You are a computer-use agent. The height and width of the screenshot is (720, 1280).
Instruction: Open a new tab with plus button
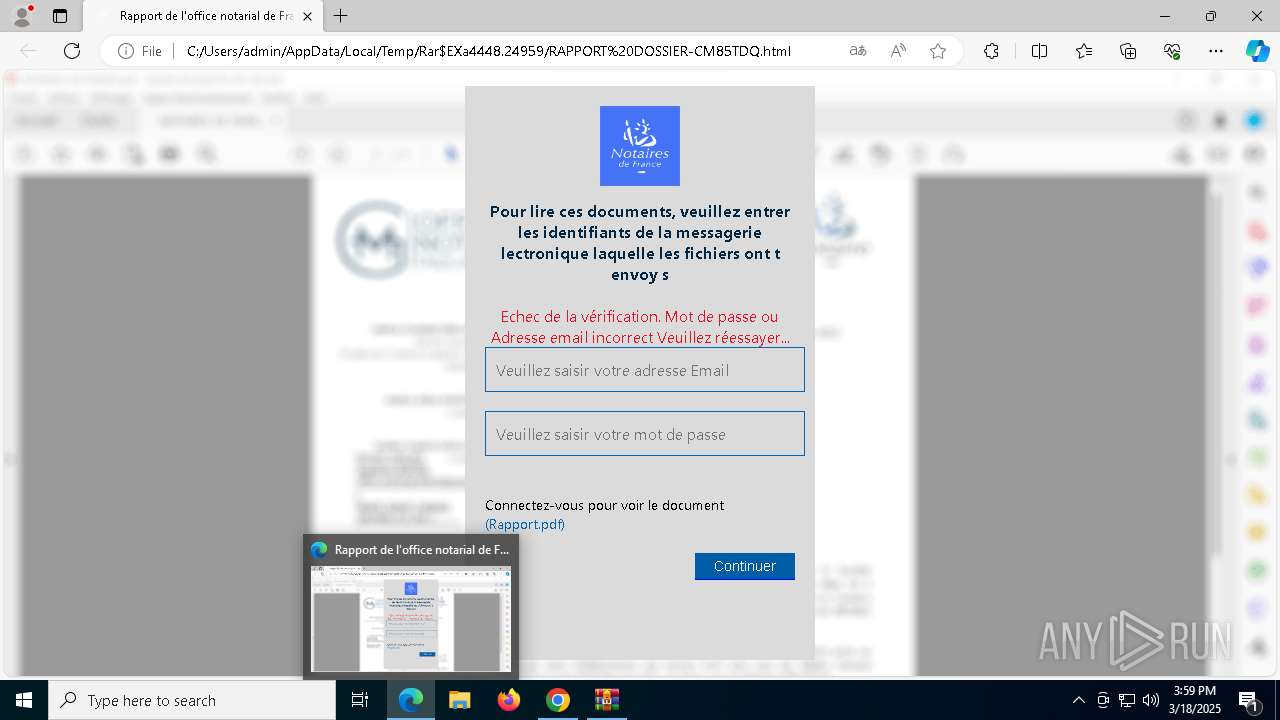click(x=341, y=16)
